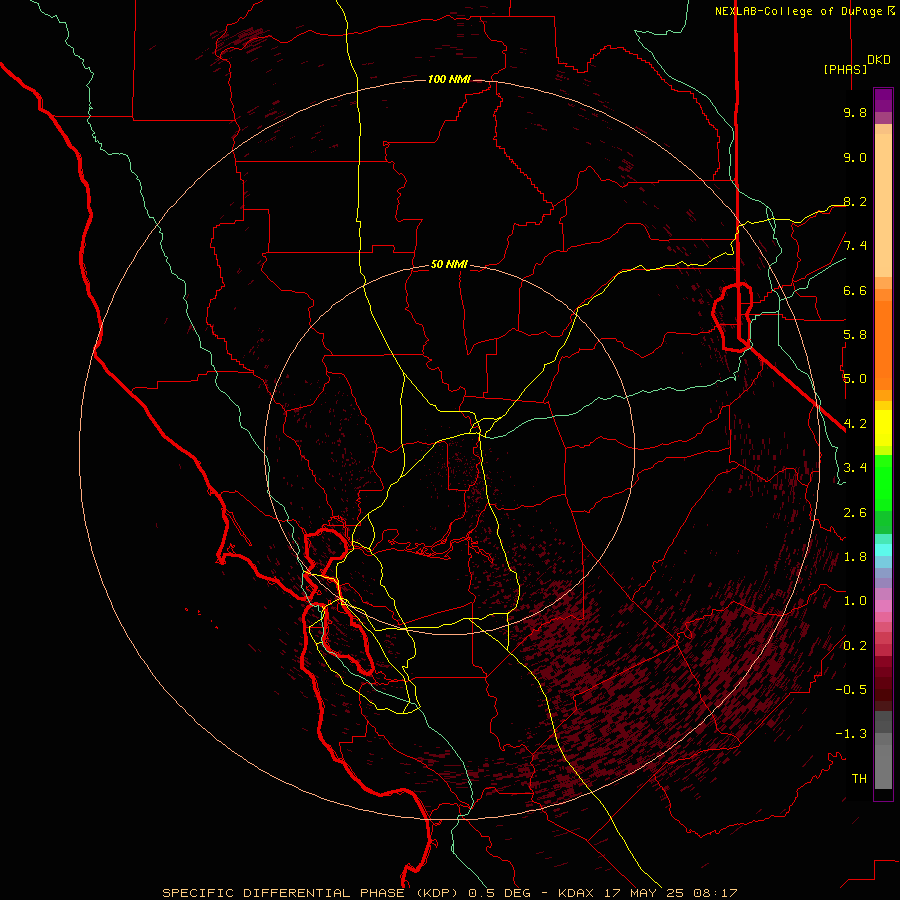
Task: Click the "100 NMI" range ring label
Action: click(x=449, y=79)
